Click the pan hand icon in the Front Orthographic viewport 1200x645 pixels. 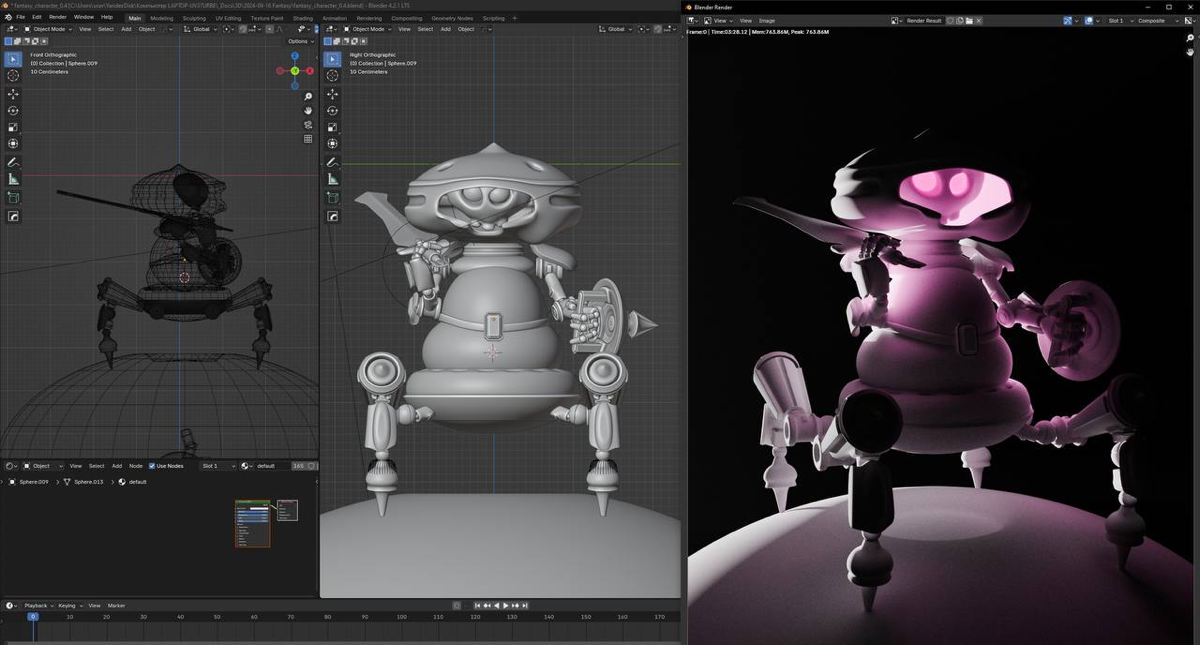[x=308, y=110]
